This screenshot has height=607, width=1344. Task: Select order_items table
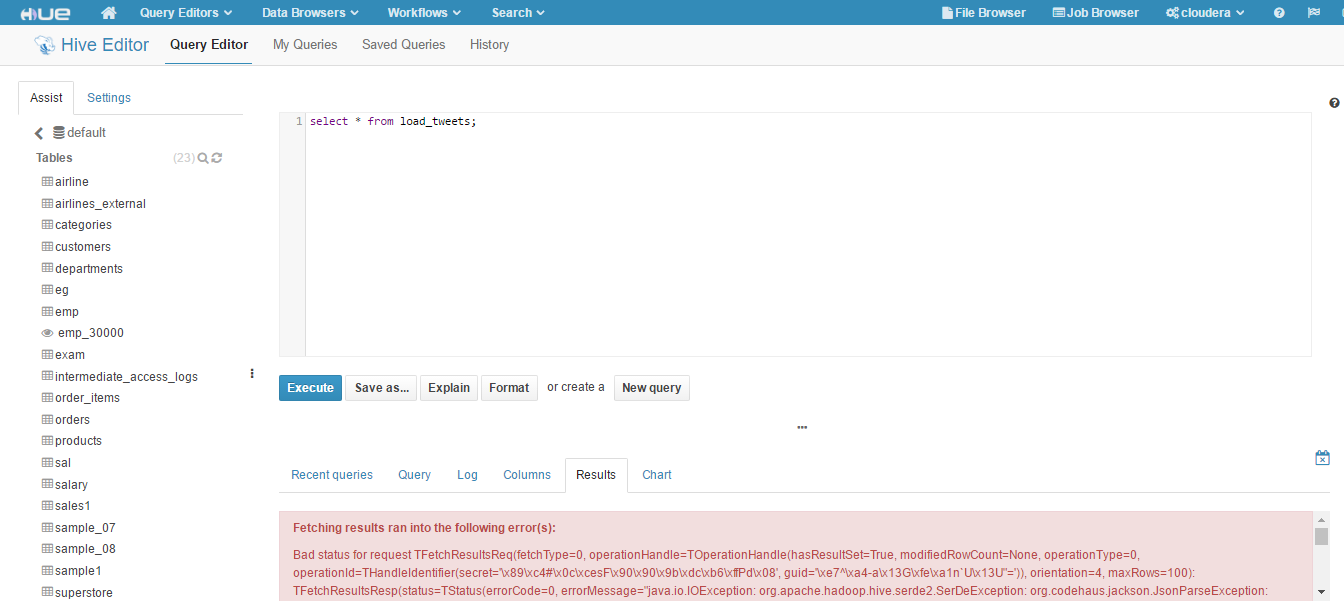pyautogui.click(x=87, y=398)
